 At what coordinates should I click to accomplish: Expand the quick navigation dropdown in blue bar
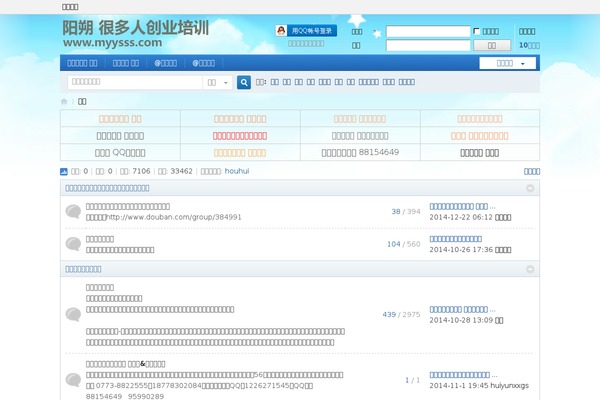tap(509, 63)
